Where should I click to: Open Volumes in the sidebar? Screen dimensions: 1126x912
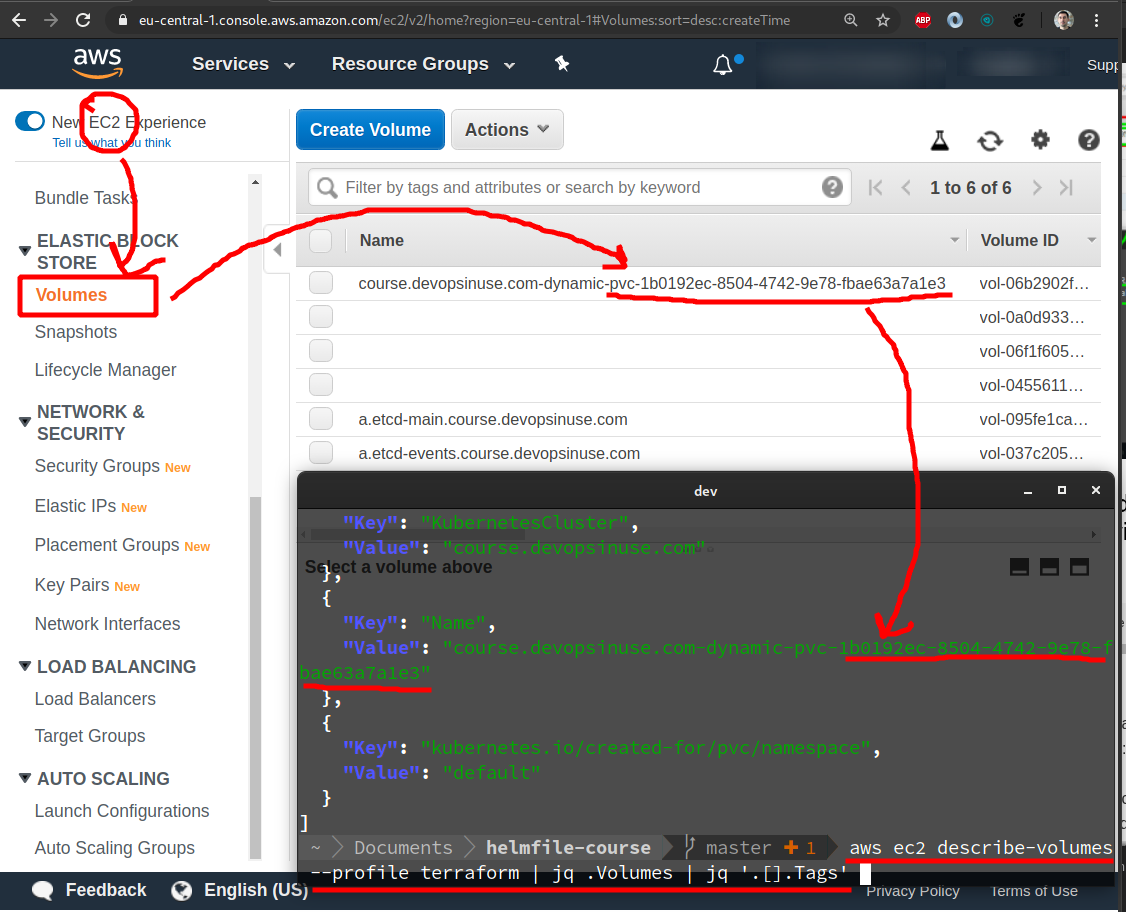click(71, 295)
